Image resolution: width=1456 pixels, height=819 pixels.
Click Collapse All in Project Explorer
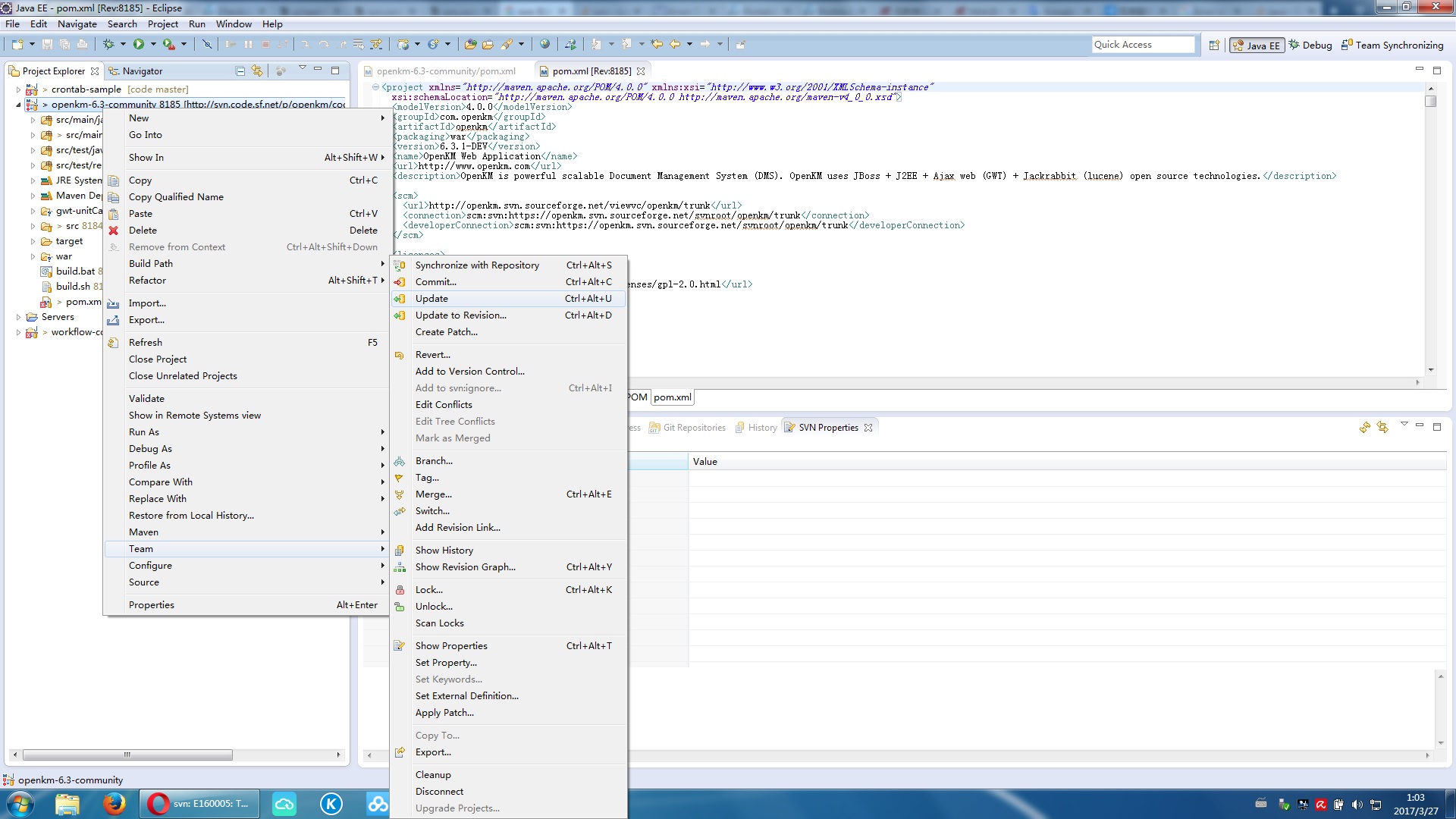tap(240, 71)
